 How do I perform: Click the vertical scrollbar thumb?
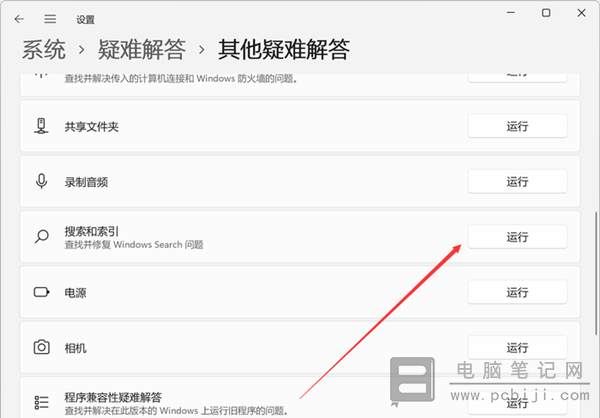(x=595, y=273)
